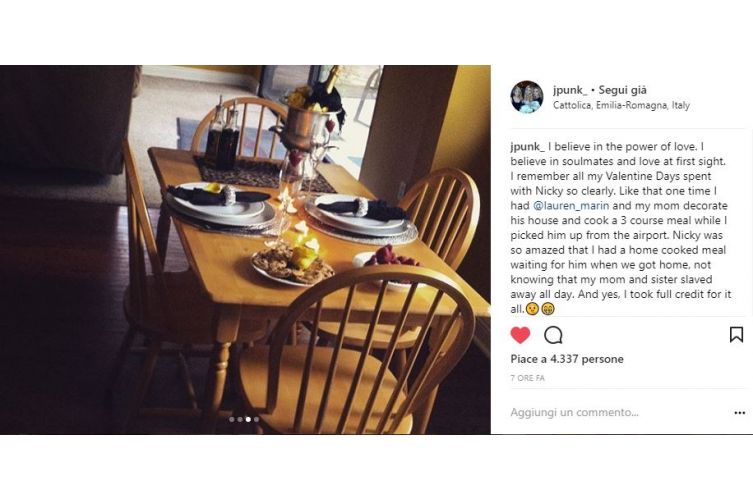Click the kissing face emoji in caption
The image size is (753, 501).
point(533,309)
